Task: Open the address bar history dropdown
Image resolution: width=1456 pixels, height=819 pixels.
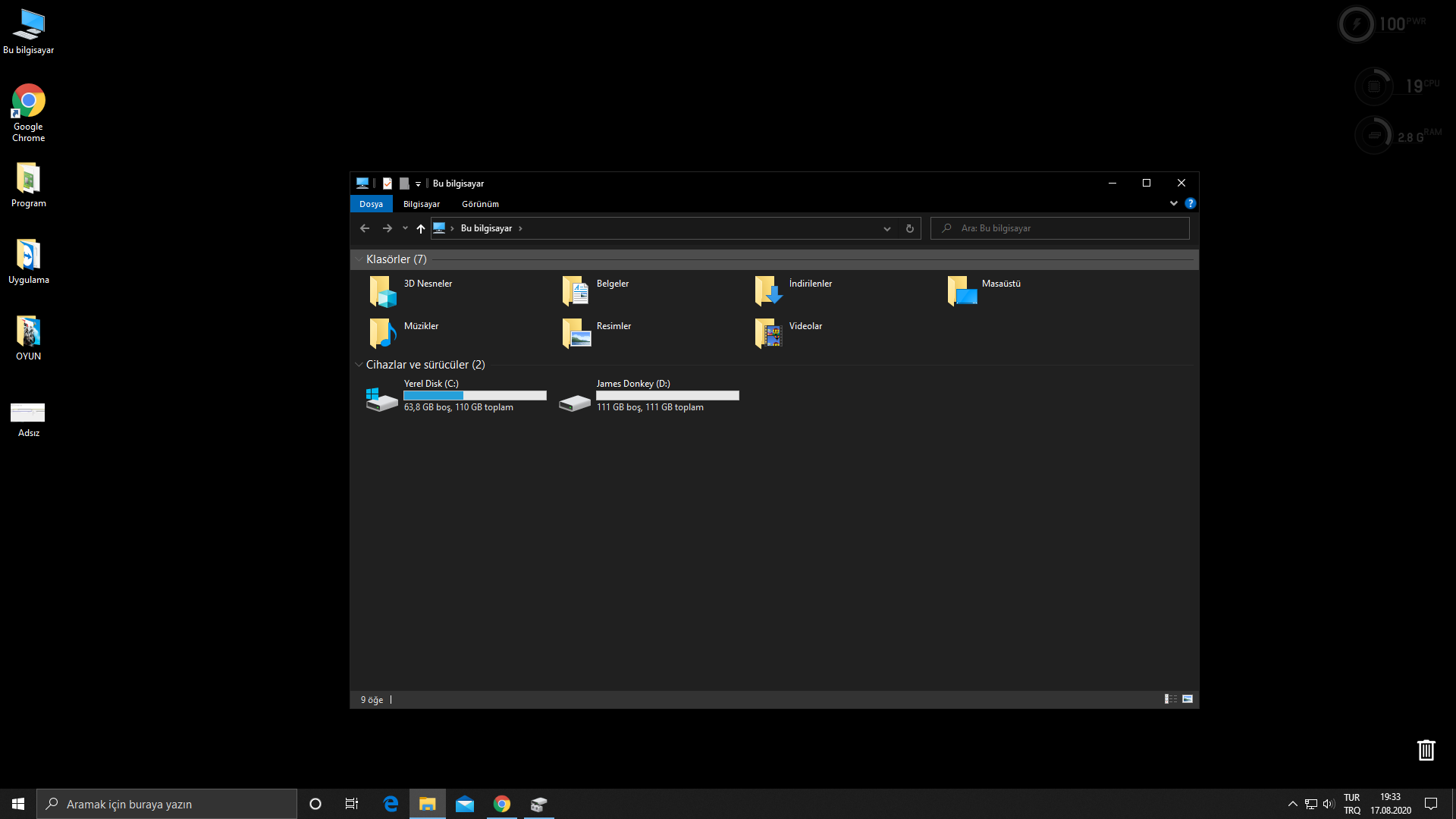Action: tap(886, 228)
